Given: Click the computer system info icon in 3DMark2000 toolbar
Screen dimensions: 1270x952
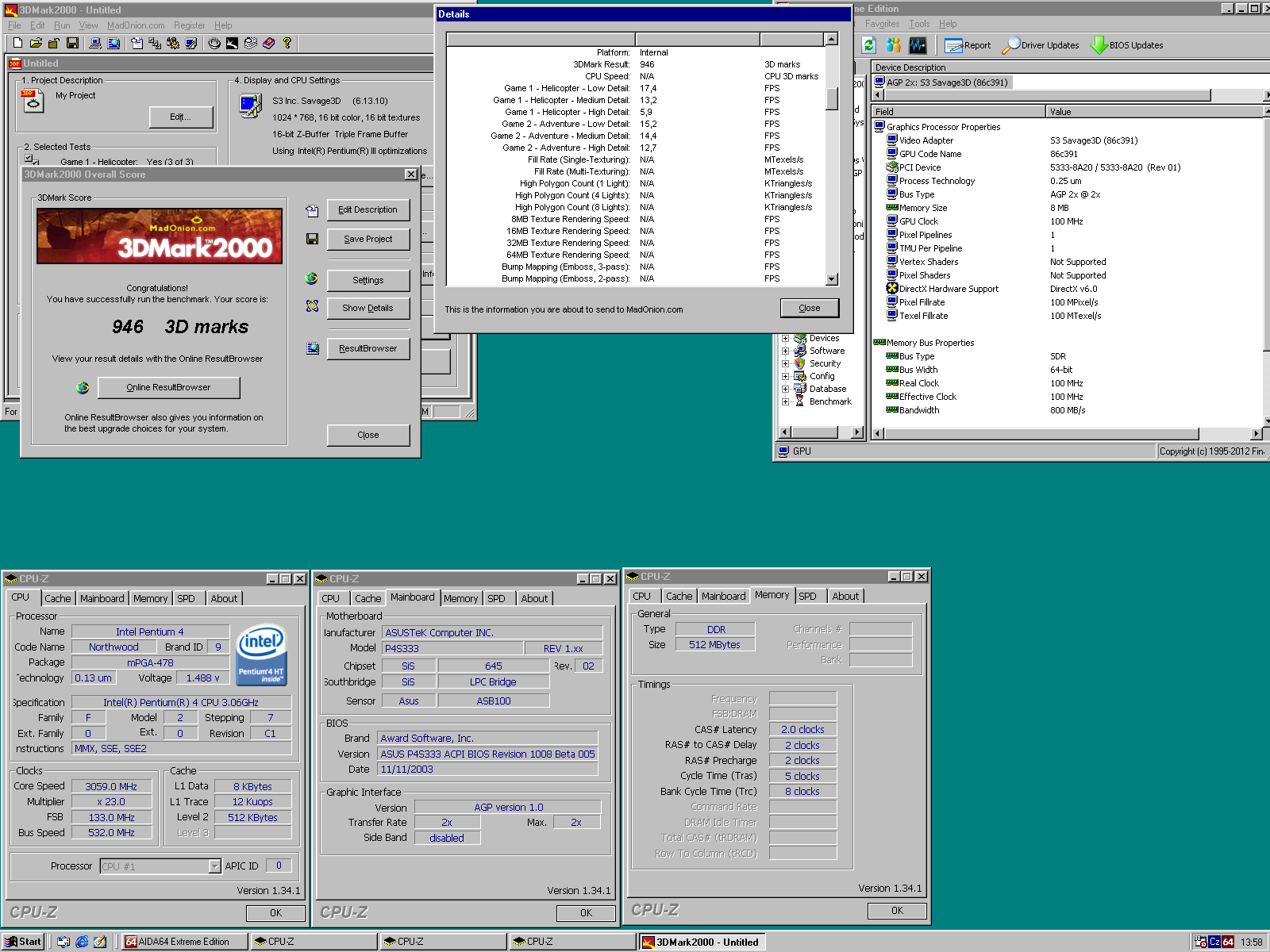Looking at the screenshot, I should pos(95,43).
